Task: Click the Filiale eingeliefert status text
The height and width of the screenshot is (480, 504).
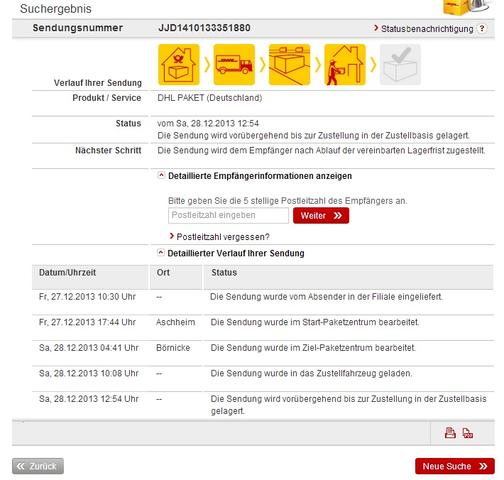Action: tap(327, 297)
